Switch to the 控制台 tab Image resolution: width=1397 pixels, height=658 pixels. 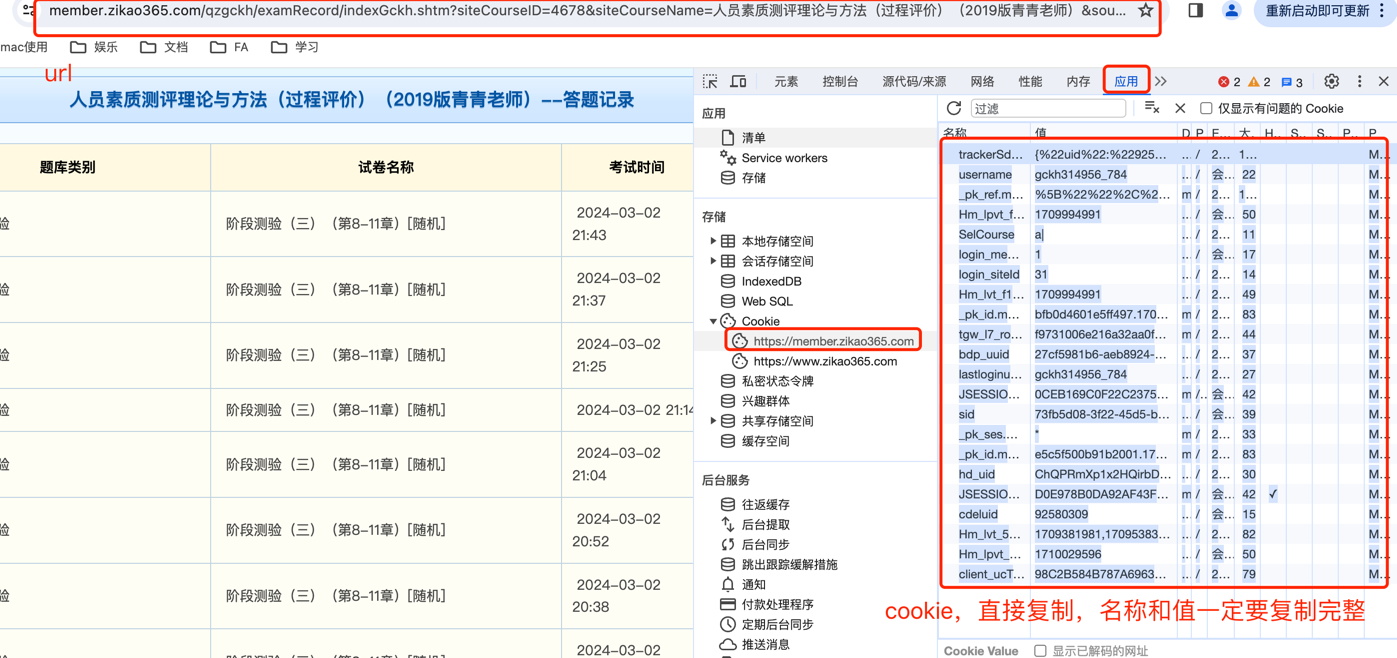click(x=840, y=82)
